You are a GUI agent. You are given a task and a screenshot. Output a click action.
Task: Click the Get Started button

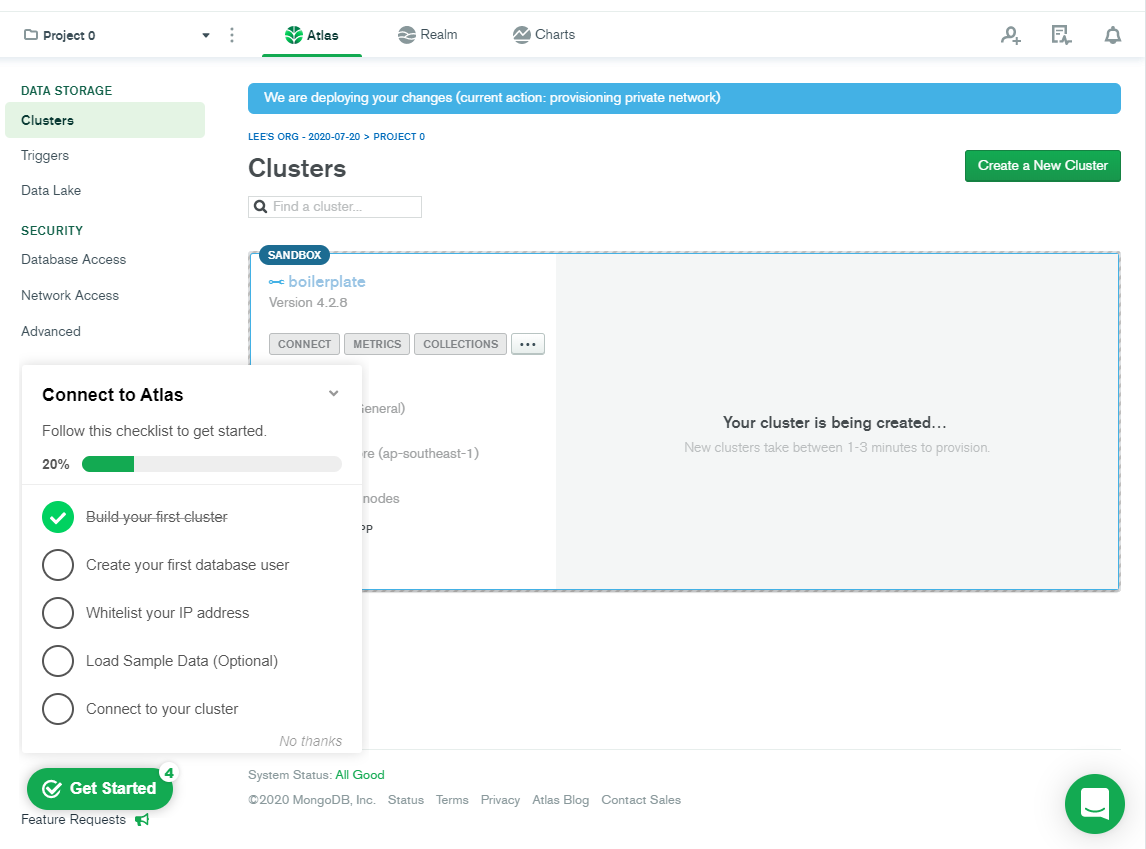[100, 788]
